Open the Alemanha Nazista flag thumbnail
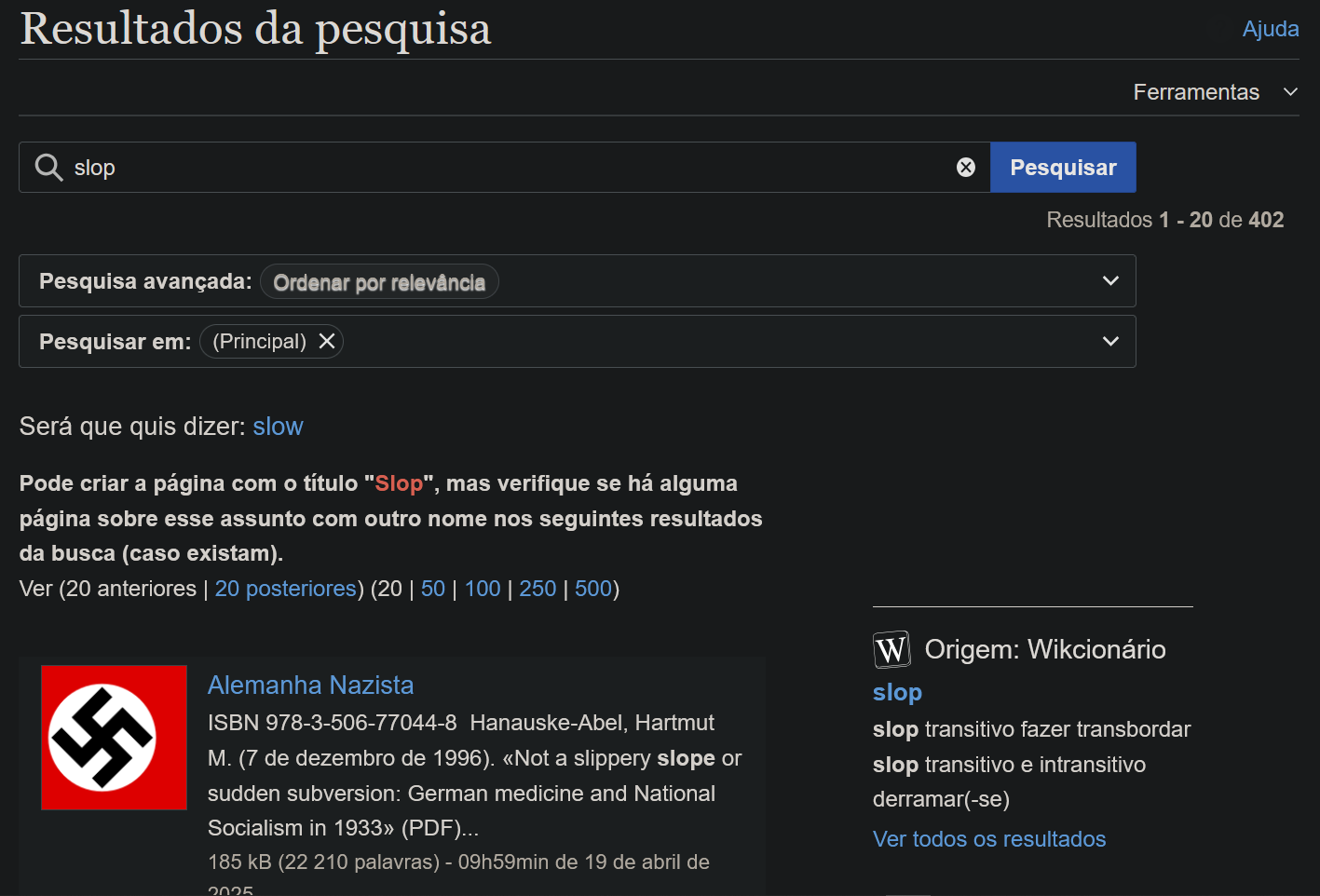Image resolution: width=1320 pixels, height=896 pixels. (115, 738)
